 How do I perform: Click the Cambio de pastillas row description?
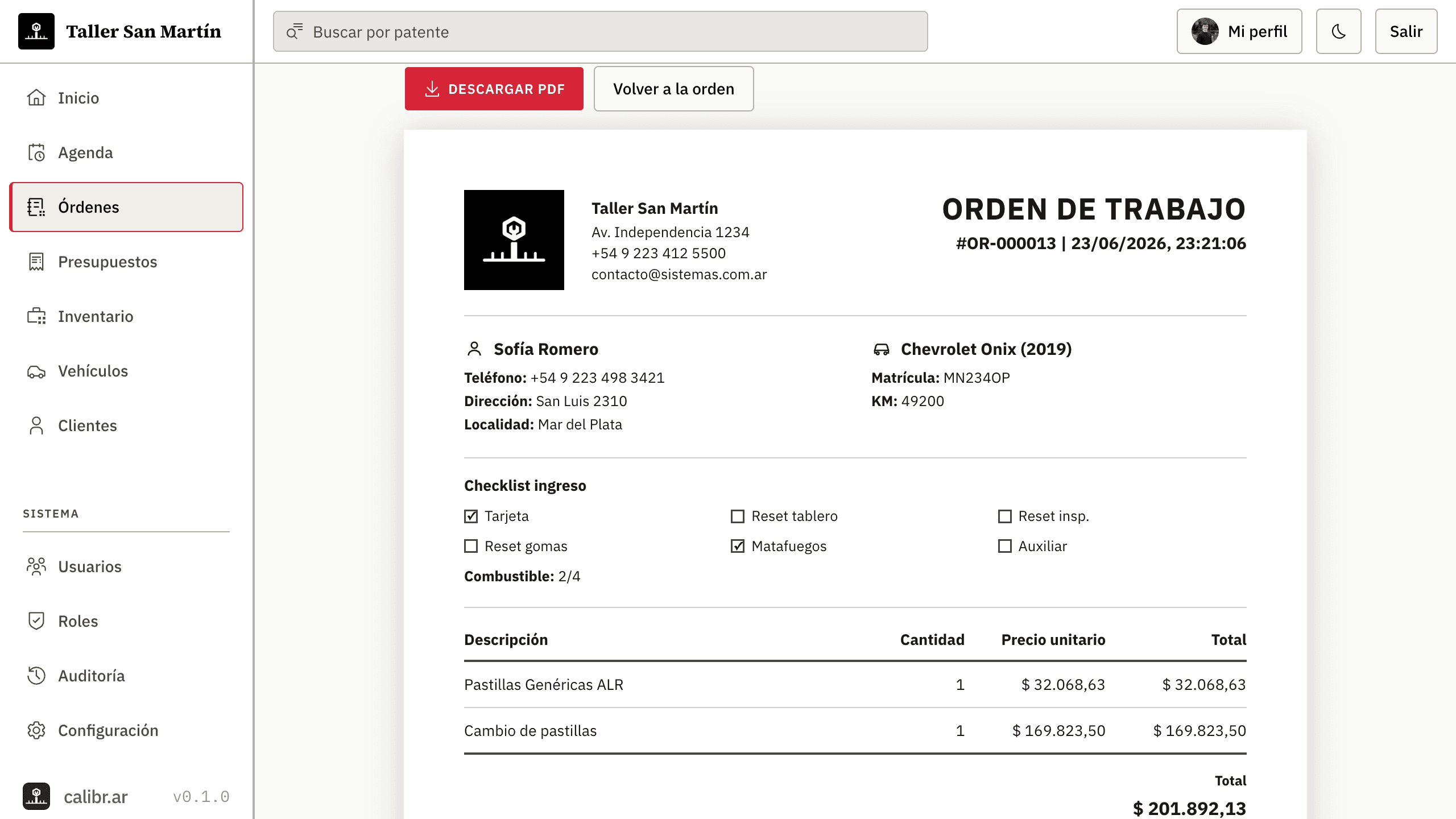click(x=530, y=730)
